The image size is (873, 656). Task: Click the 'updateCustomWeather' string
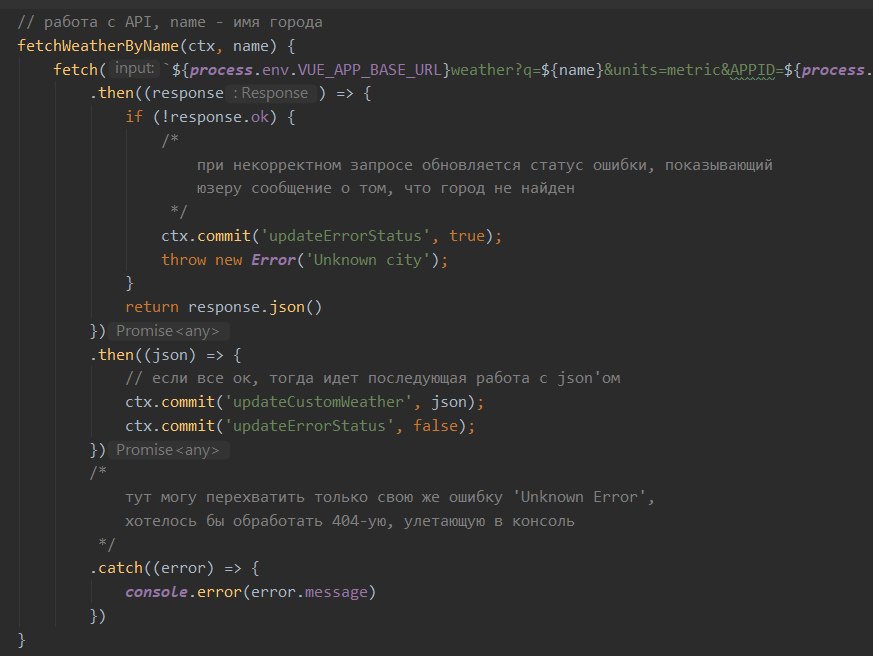pos(318,402)
